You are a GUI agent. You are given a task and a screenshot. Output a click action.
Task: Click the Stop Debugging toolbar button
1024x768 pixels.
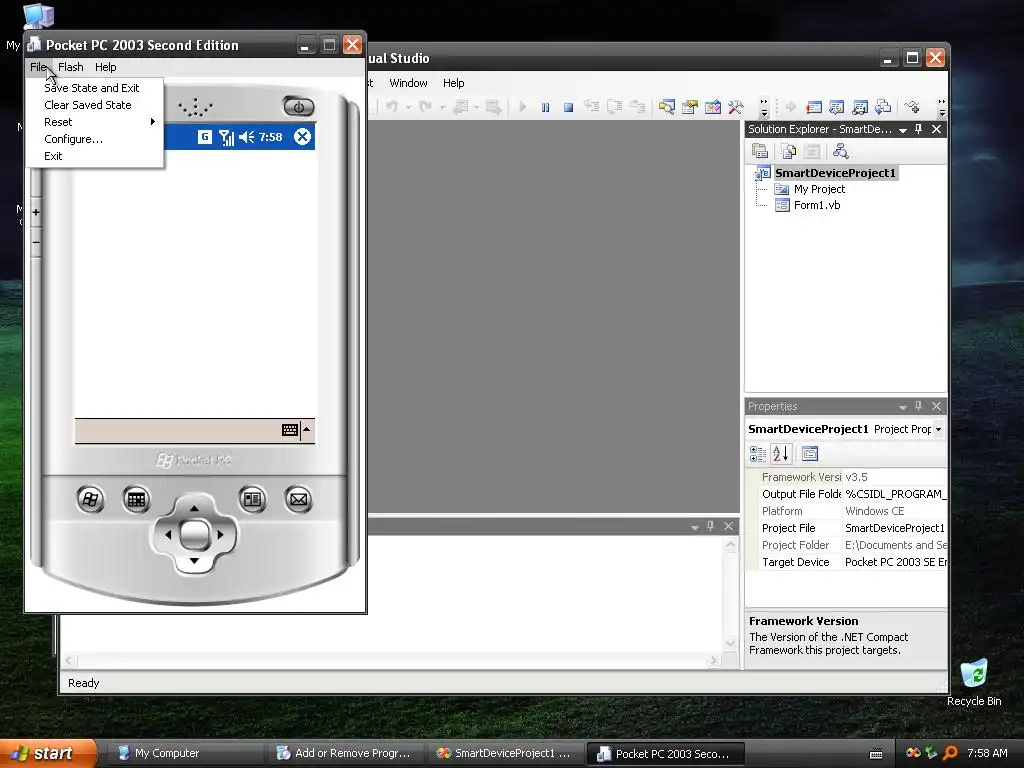click(568, 107)
